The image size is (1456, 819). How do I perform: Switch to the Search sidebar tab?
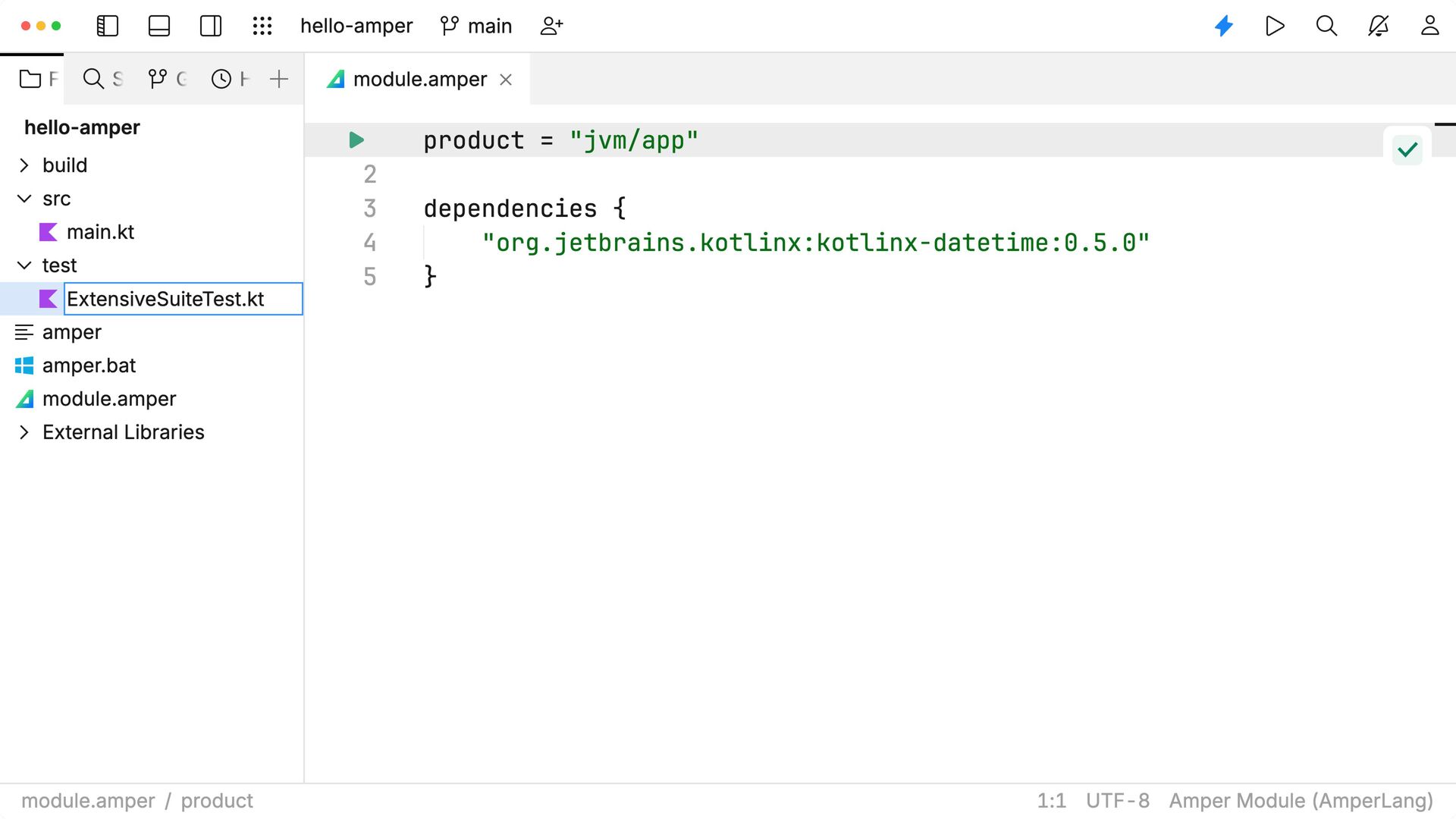click(102, 79)
